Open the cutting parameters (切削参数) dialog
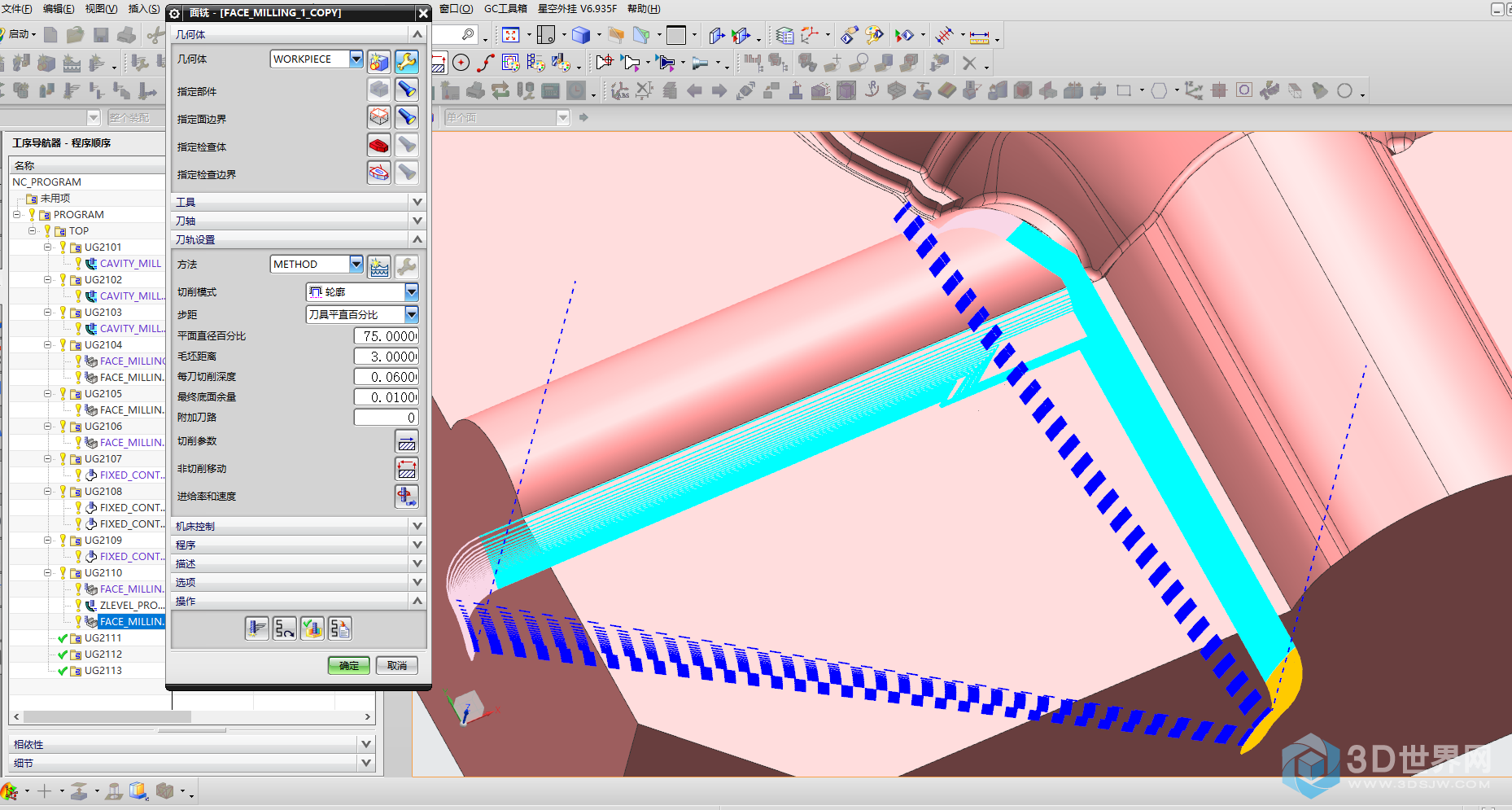 click(x=406, y=441)
